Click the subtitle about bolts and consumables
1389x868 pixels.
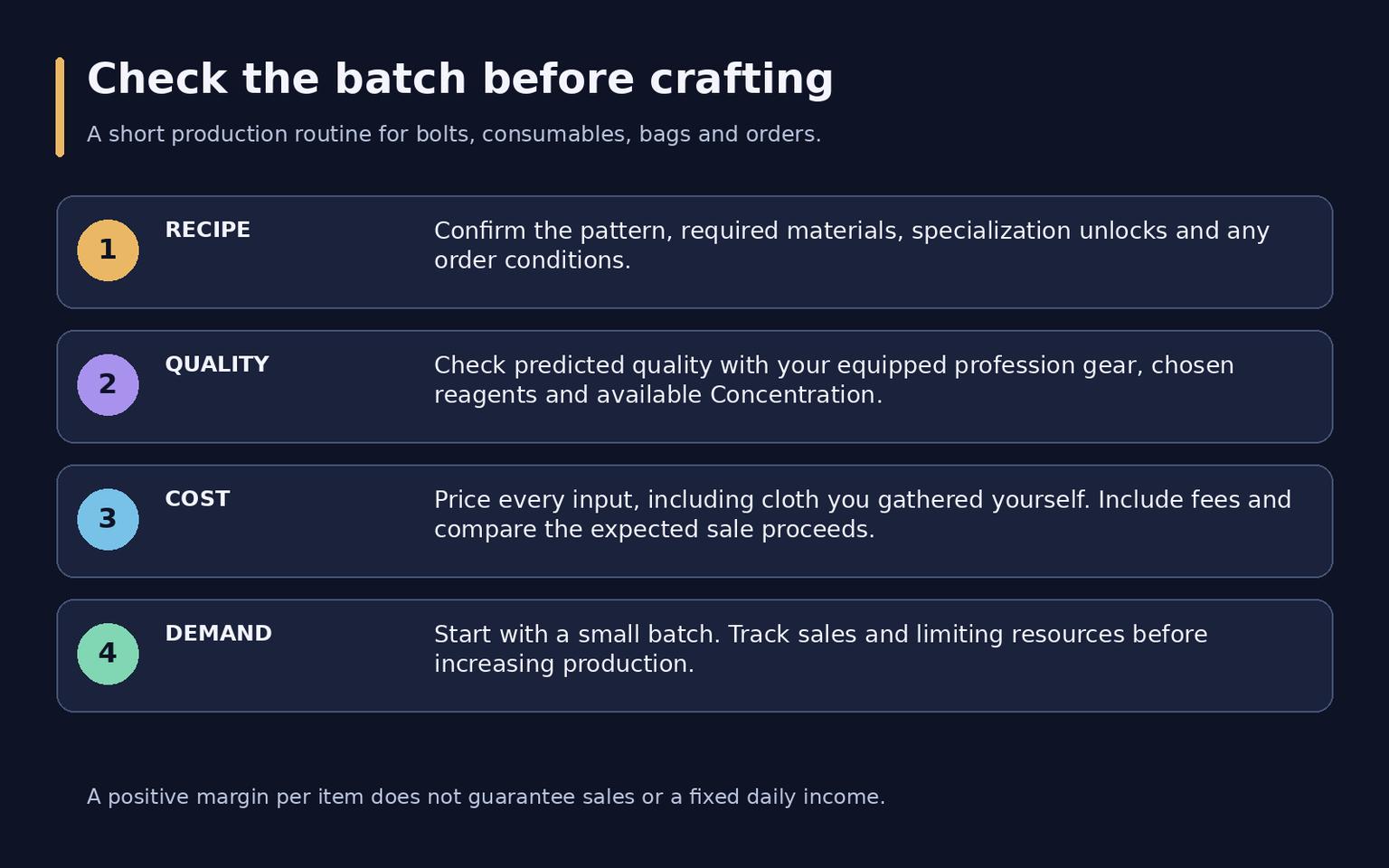454,135
